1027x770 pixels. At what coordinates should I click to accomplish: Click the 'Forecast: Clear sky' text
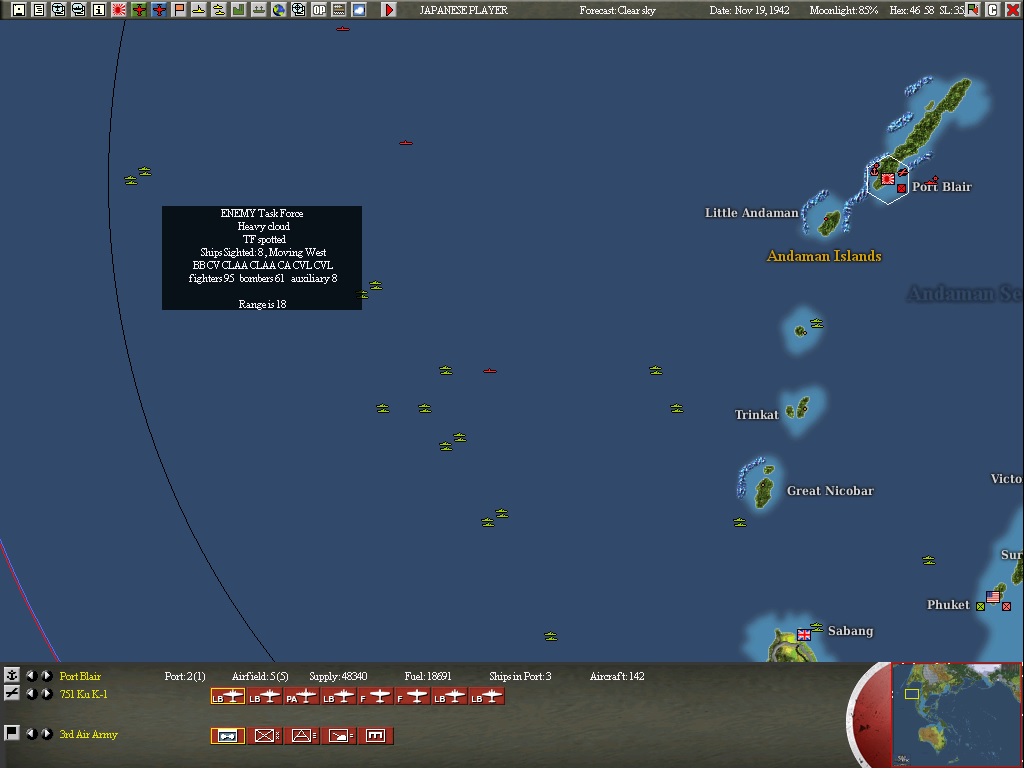pos(617,10)
